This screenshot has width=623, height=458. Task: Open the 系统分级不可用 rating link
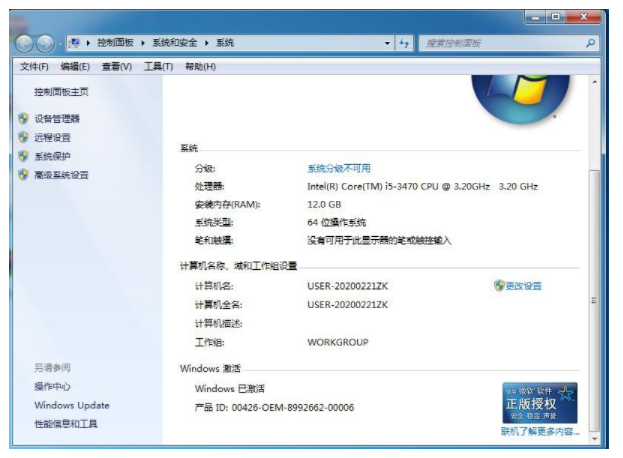338,168
